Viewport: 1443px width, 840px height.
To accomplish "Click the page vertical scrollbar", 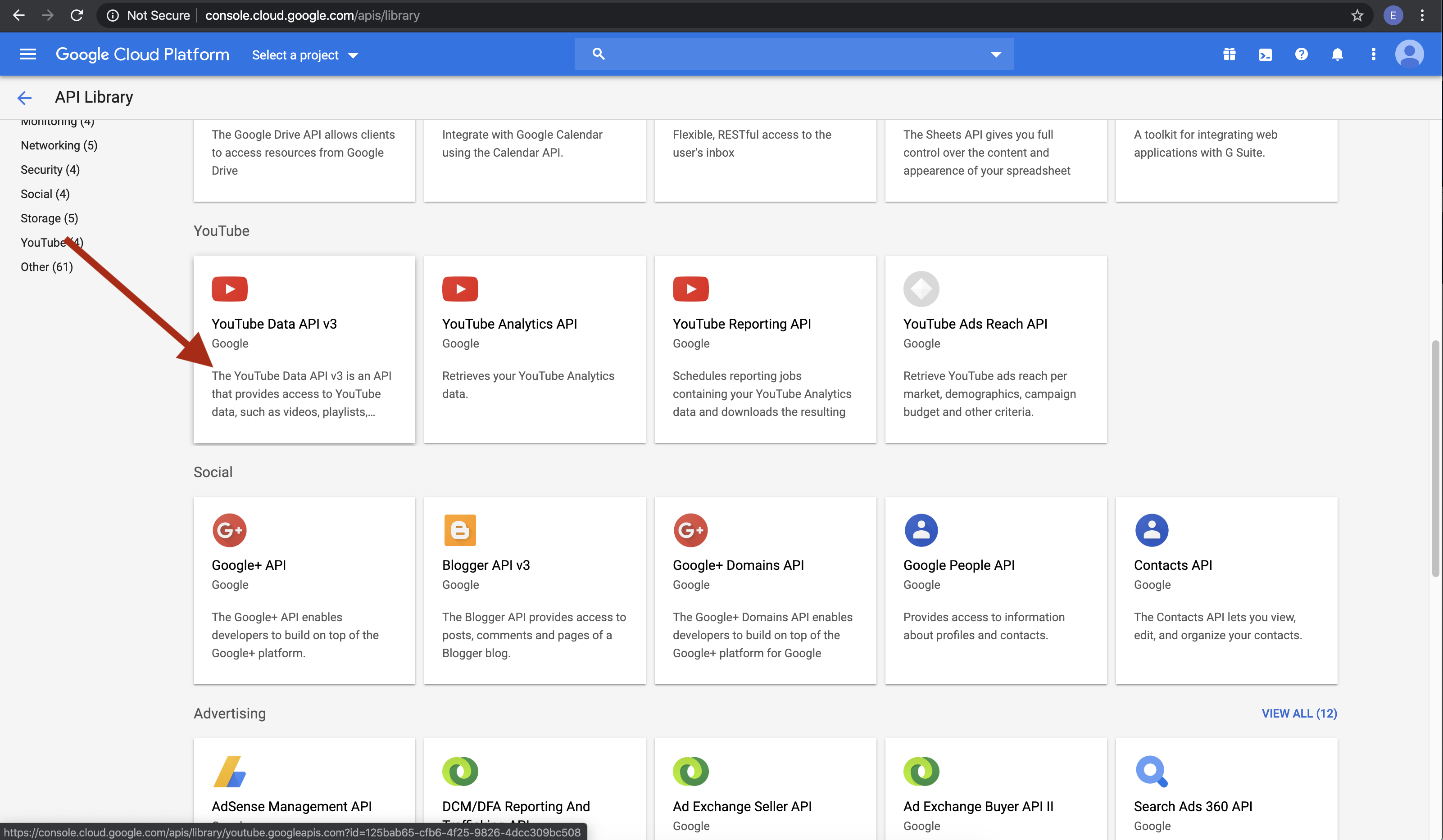I will [1435, 458].
